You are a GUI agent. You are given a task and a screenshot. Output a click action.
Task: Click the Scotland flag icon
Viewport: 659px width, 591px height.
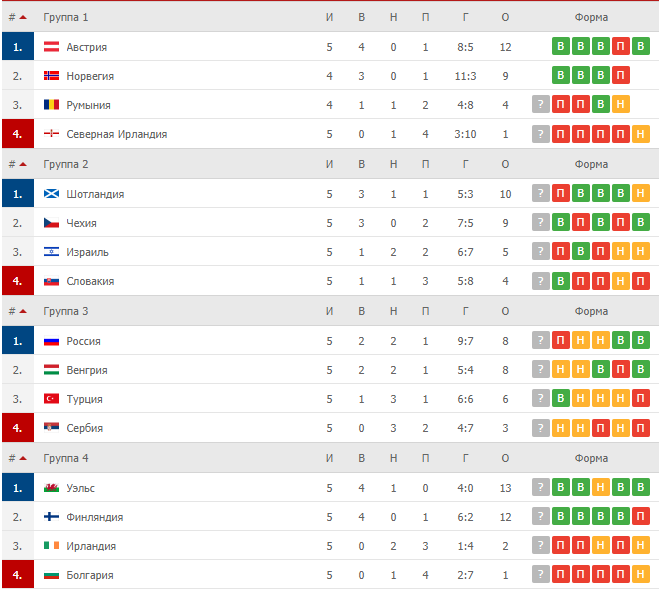click(51, 194)
